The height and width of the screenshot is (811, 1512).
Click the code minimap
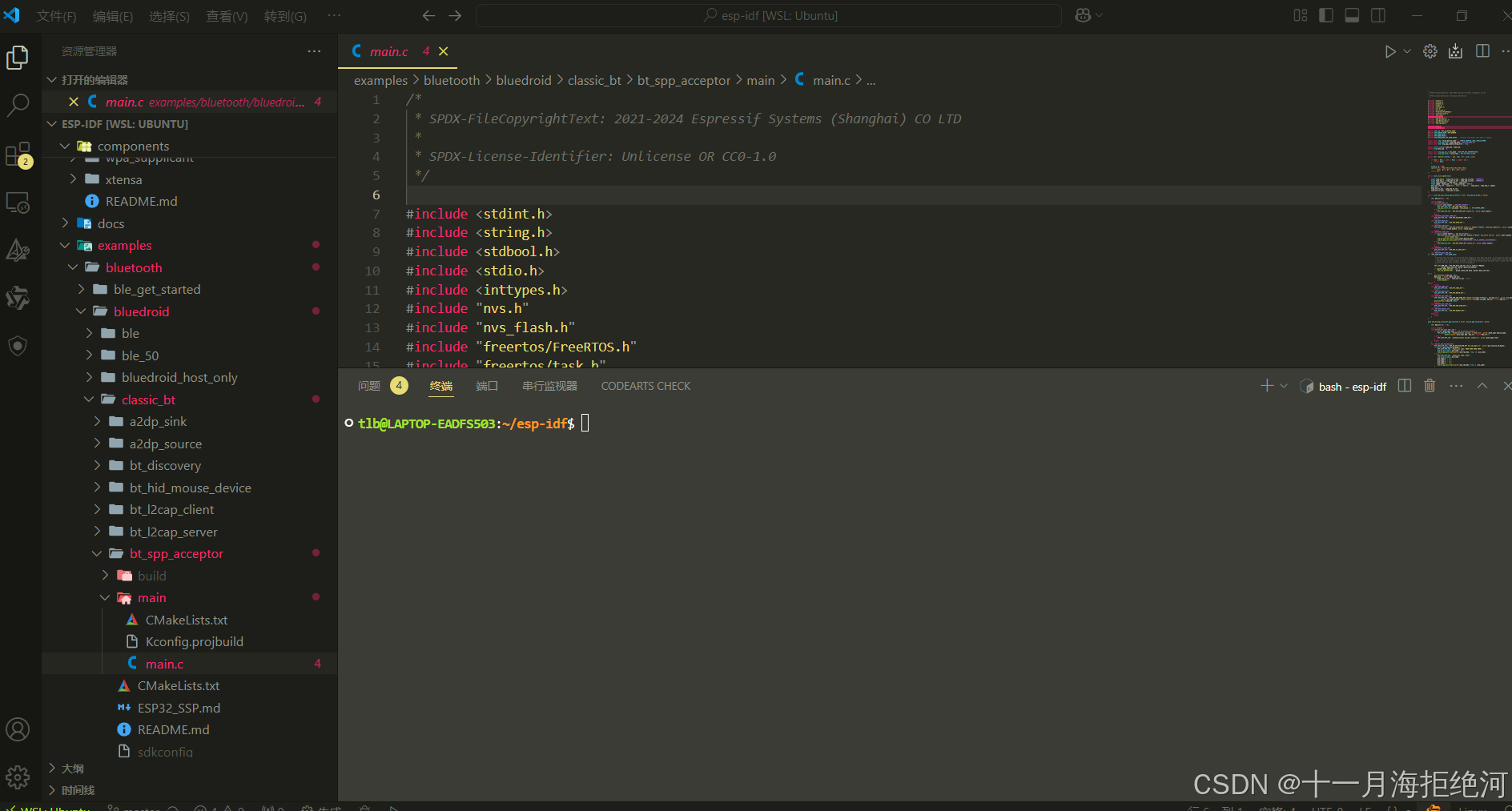(1467, 228)
